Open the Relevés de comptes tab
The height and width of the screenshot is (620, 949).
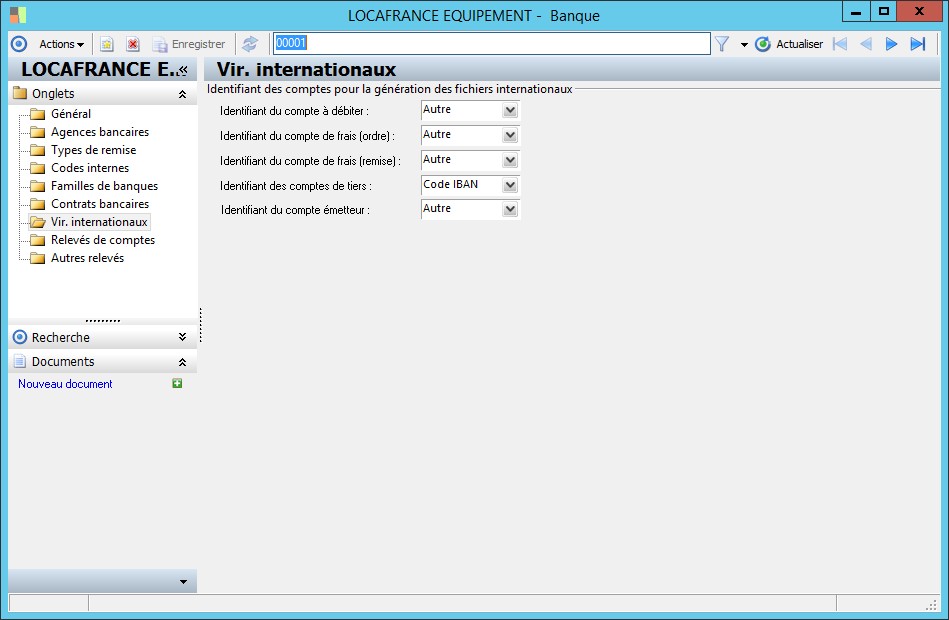click(103, 240)
